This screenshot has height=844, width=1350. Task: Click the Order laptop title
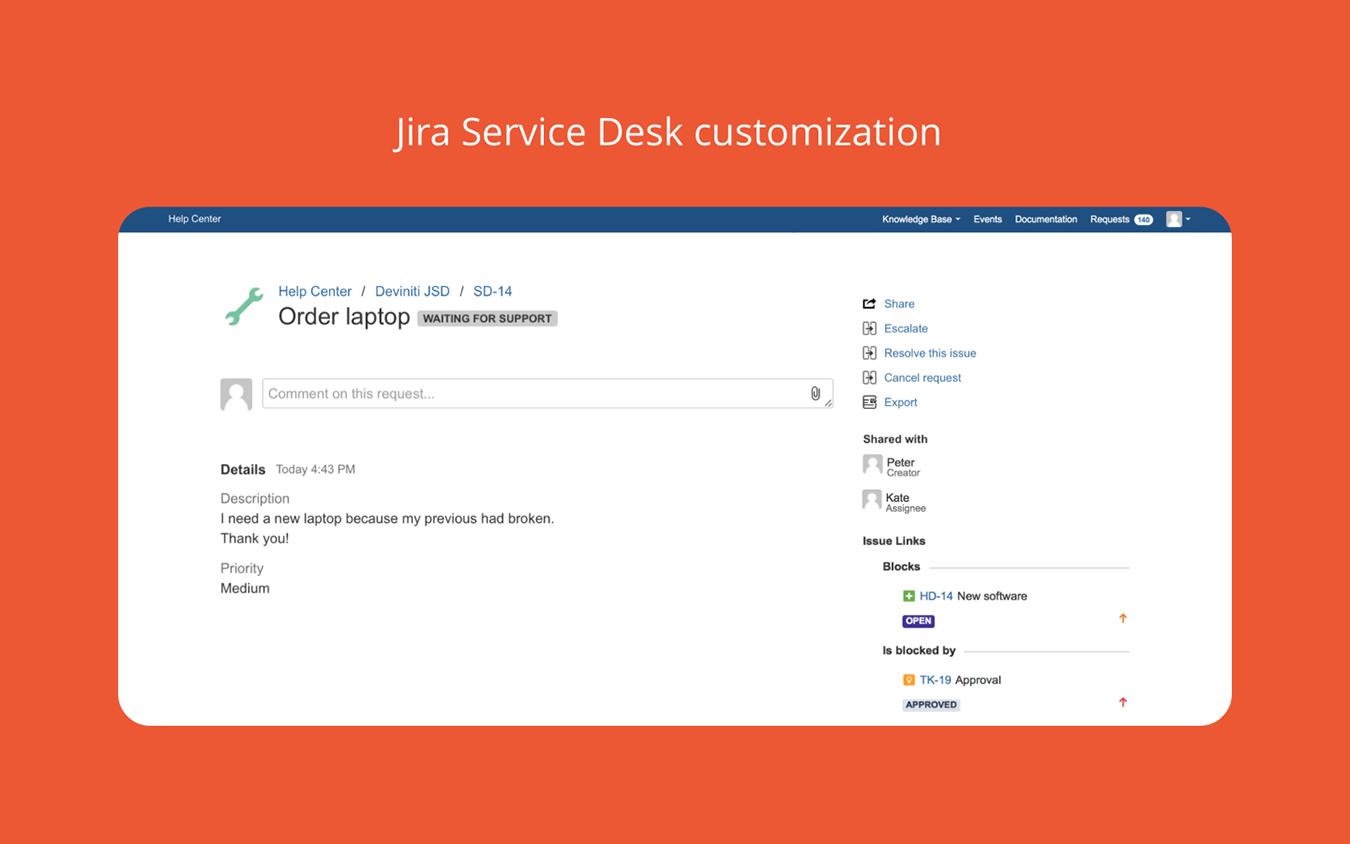344,317
